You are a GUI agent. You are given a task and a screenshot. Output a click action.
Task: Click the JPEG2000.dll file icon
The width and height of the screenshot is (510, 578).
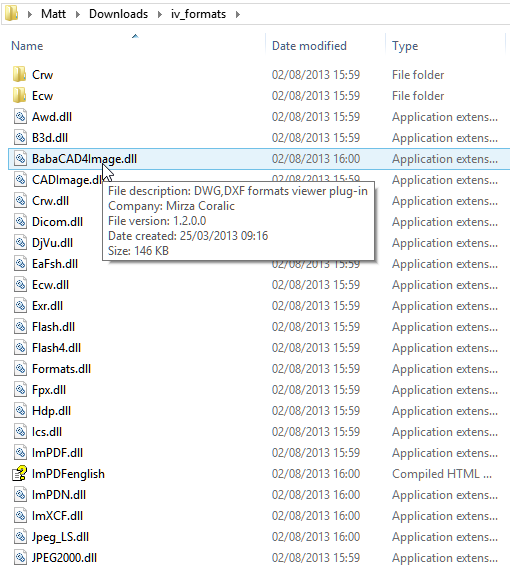click(x=20, y=558)
